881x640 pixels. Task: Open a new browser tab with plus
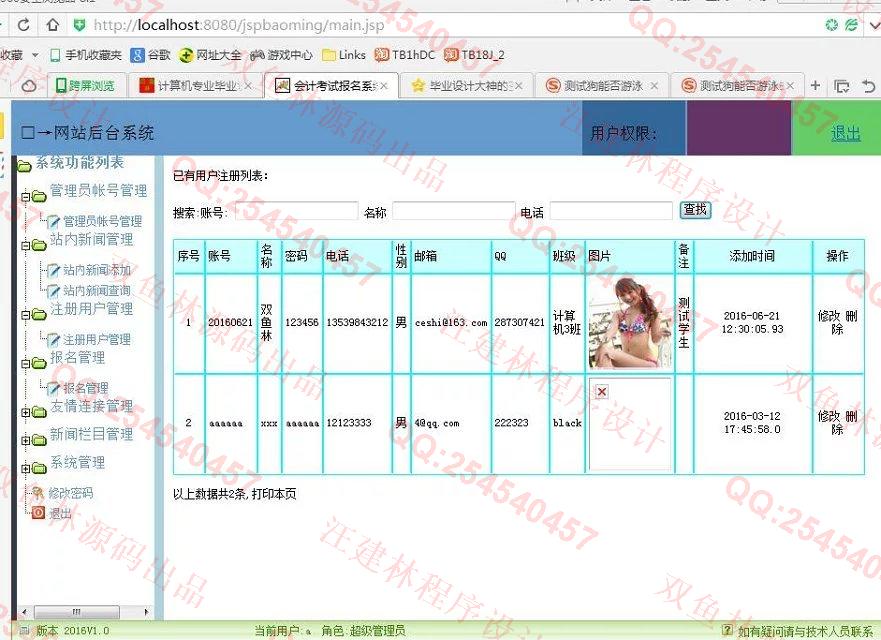point(815,85)
